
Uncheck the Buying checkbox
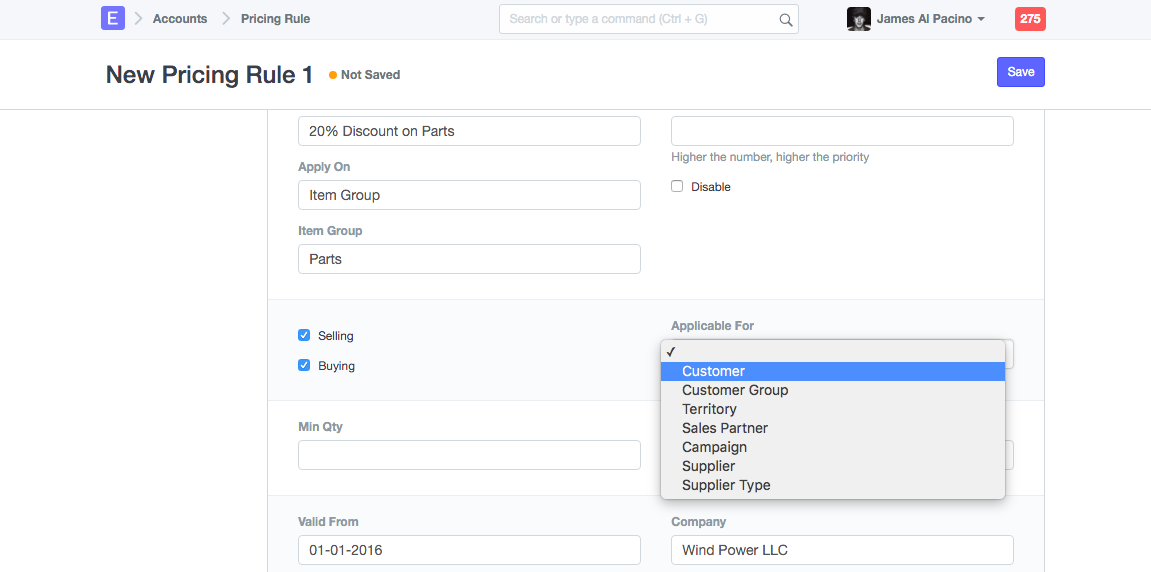304,366
